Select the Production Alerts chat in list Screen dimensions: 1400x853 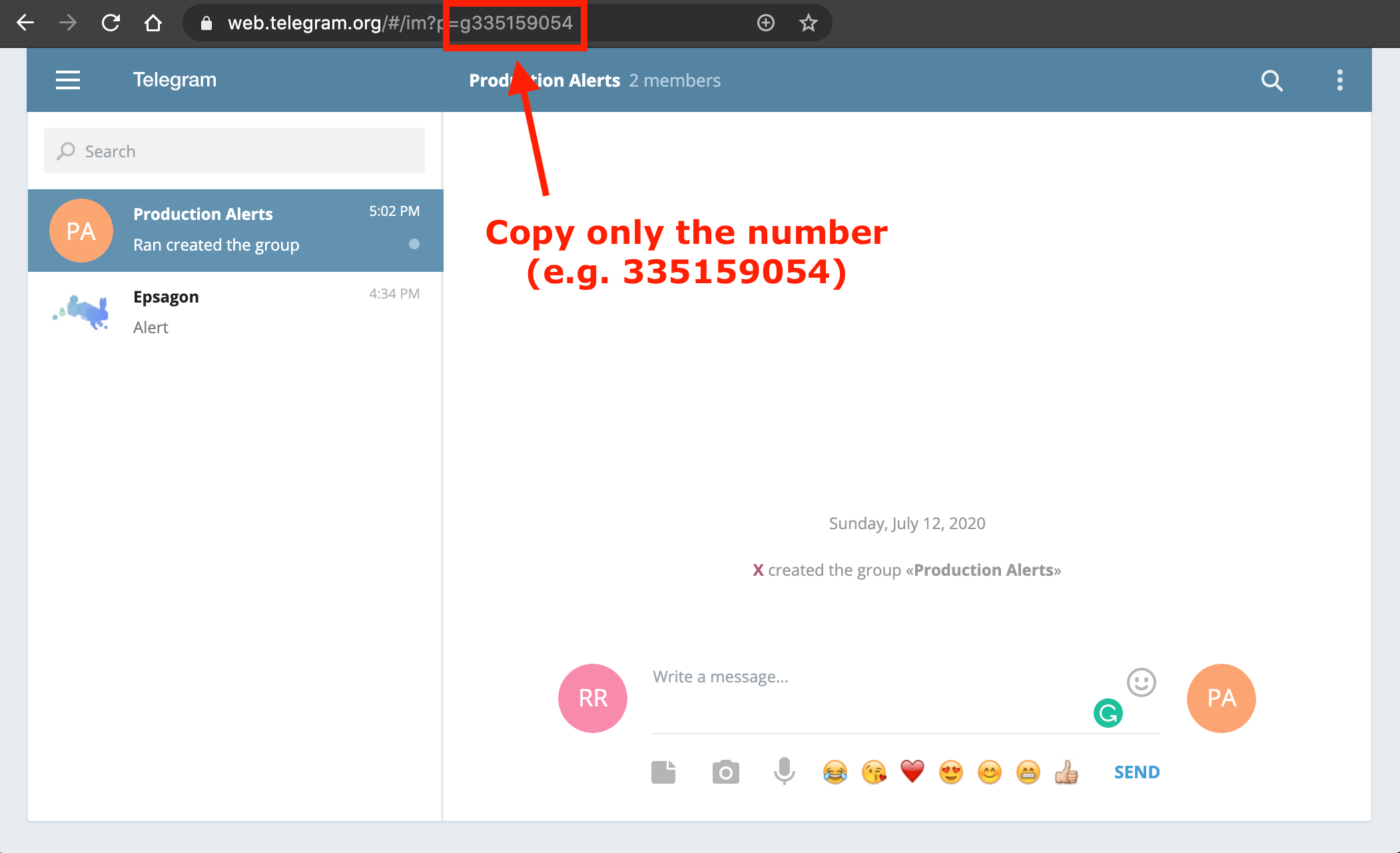(236, 231)
